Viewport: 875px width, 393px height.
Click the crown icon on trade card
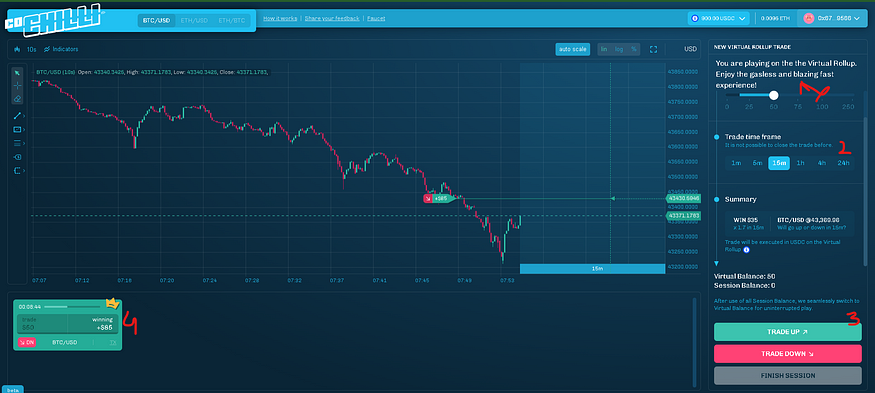[113, 304]
